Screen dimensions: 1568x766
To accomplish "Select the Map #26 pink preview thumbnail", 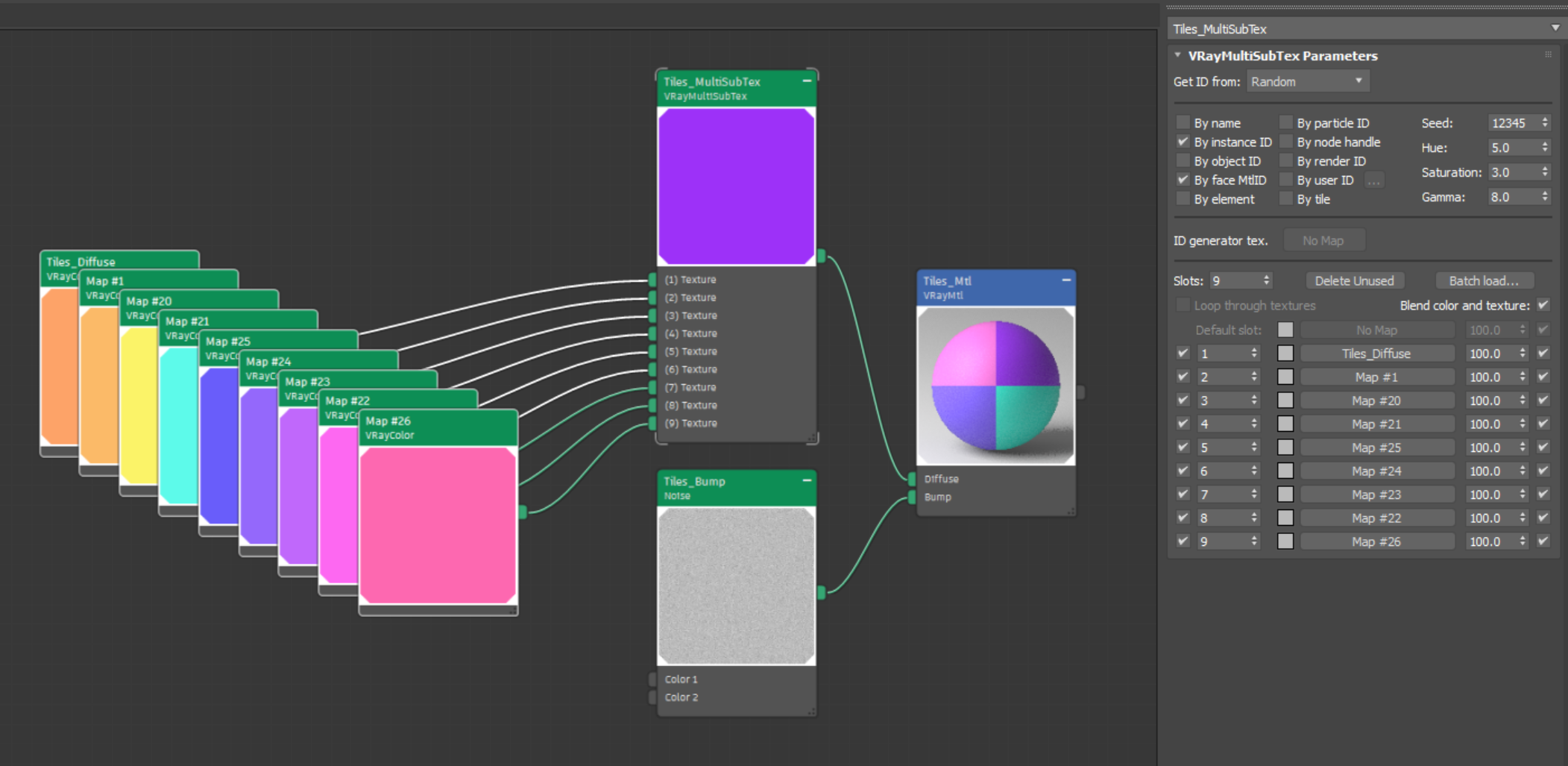I will [438, 525].
